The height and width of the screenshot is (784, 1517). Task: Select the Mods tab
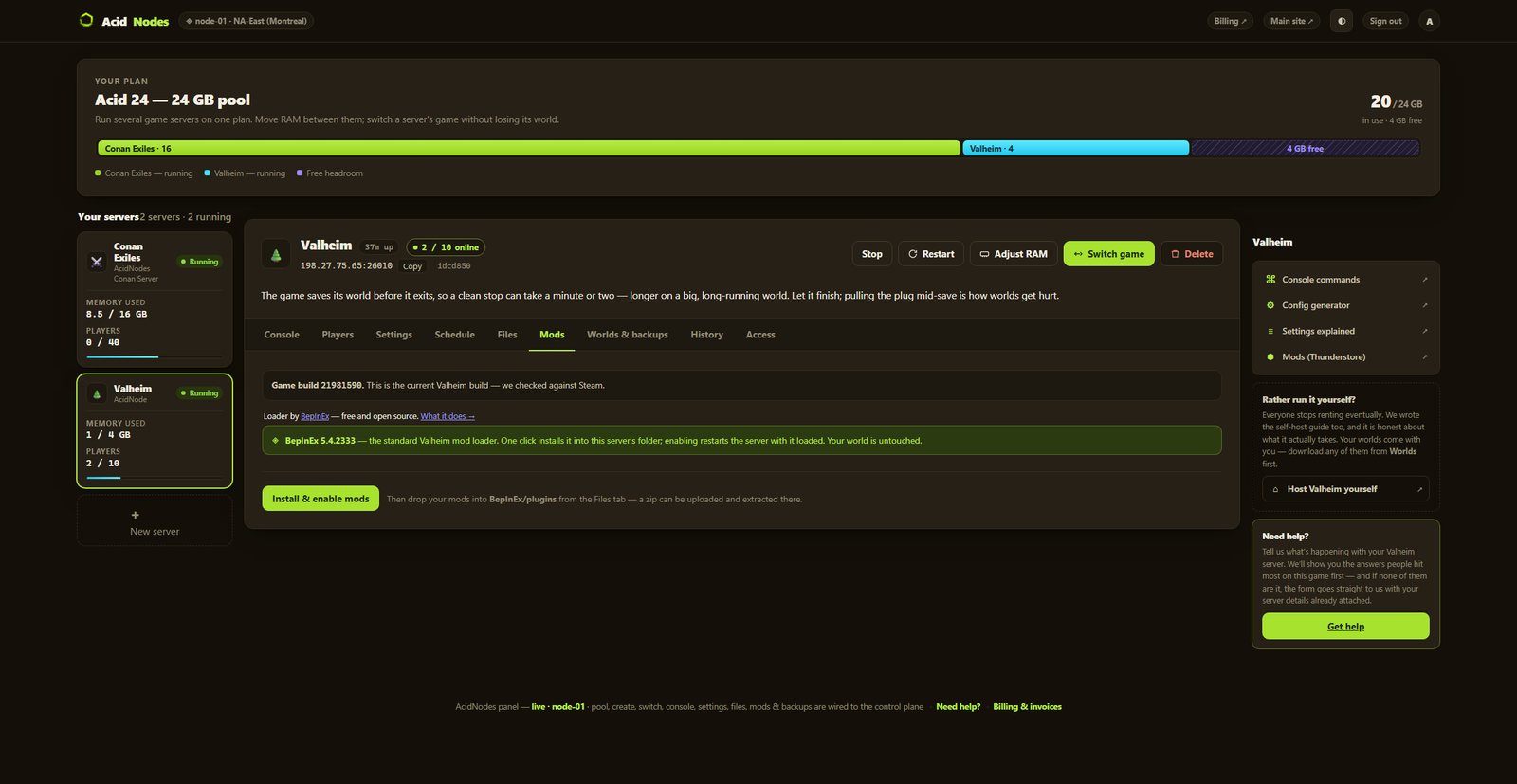(552, 335)
